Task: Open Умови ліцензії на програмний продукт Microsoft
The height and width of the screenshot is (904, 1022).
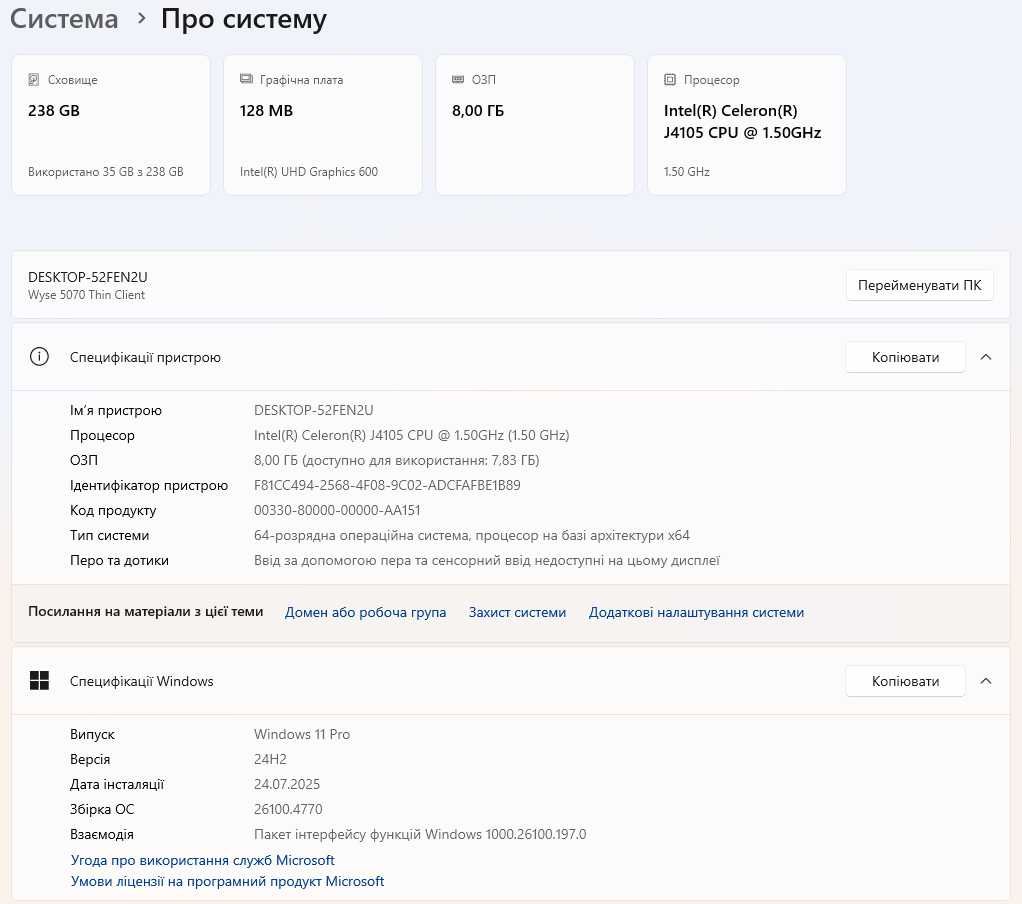Action: tap(227, 881)
